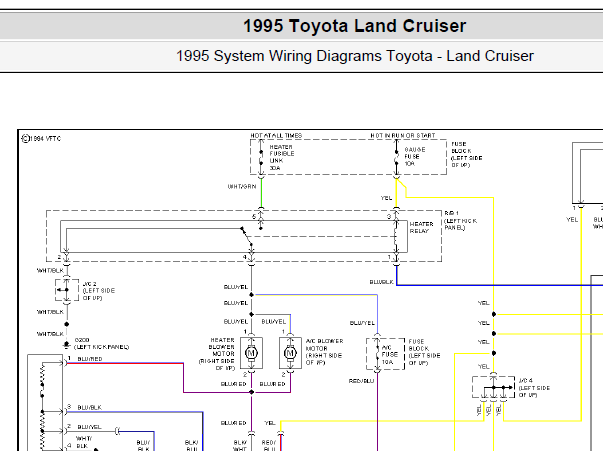The width and height of the screenshot is (603, 451).
Task: Click the "WHT/GRN" wire color label
Action: (x=242, y=186)
